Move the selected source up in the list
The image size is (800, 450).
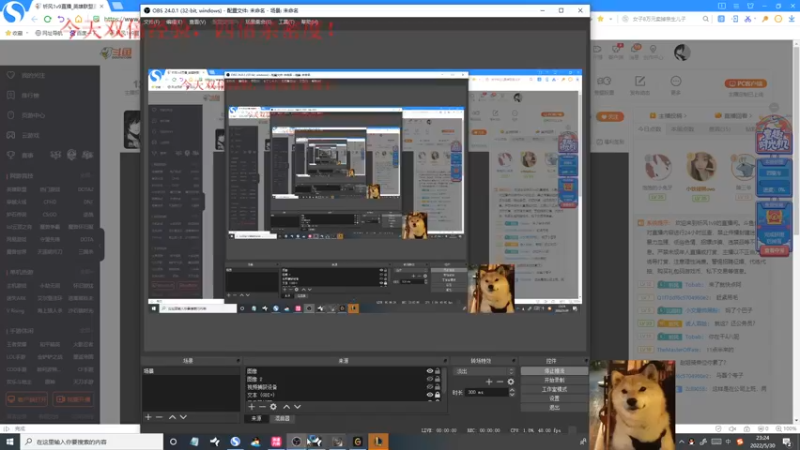coord(286,407)
